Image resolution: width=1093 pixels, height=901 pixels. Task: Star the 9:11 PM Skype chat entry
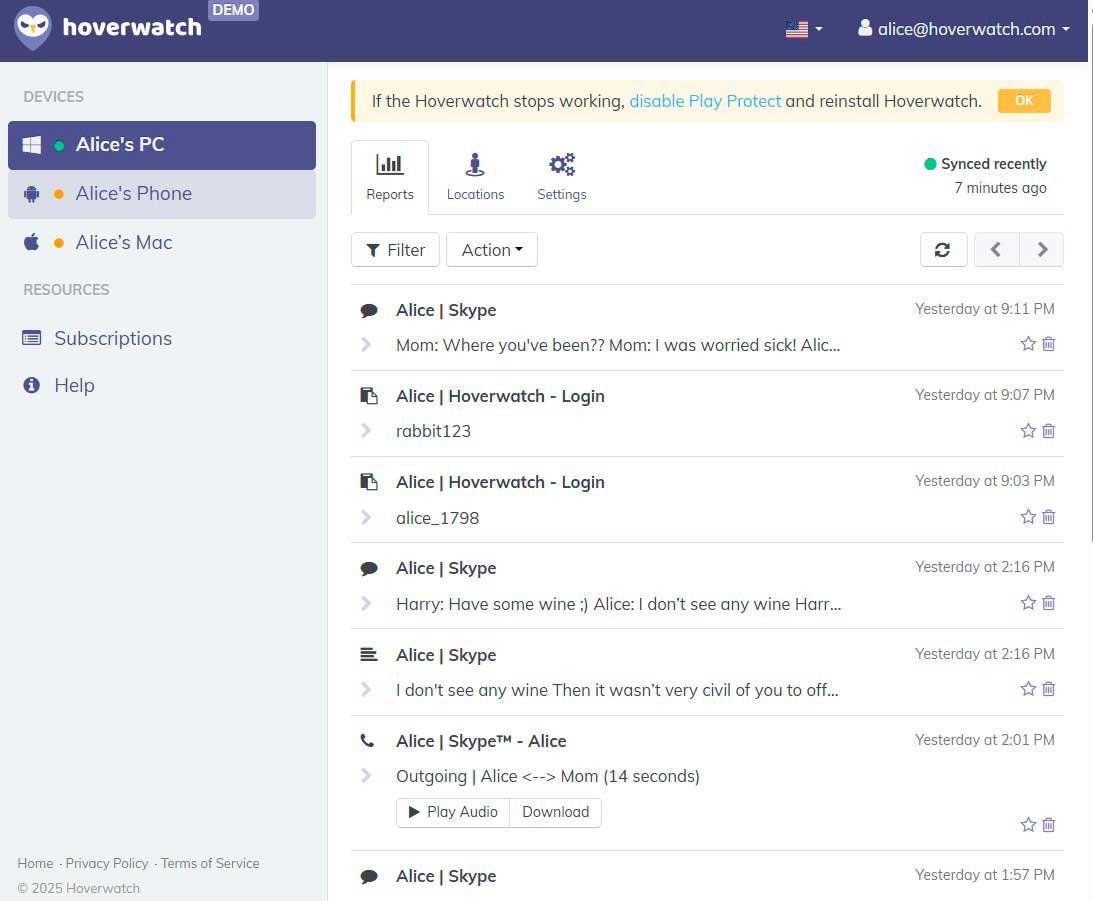[x=1028, y=344]
